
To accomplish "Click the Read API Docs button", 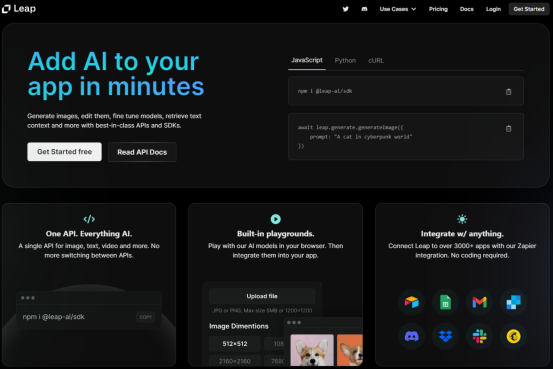I will point(142,152).
